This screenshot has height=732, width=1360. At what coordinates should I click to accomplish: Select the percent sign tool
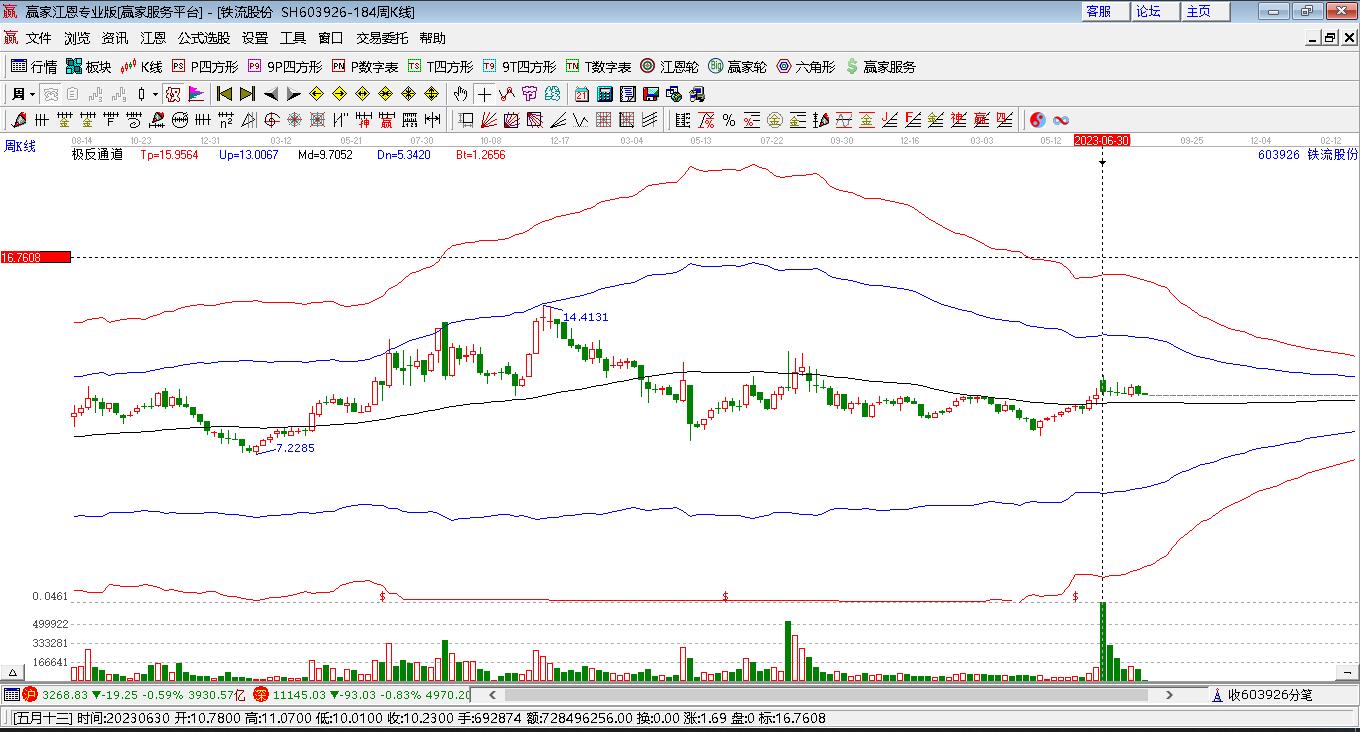click(x=729, y=120)
